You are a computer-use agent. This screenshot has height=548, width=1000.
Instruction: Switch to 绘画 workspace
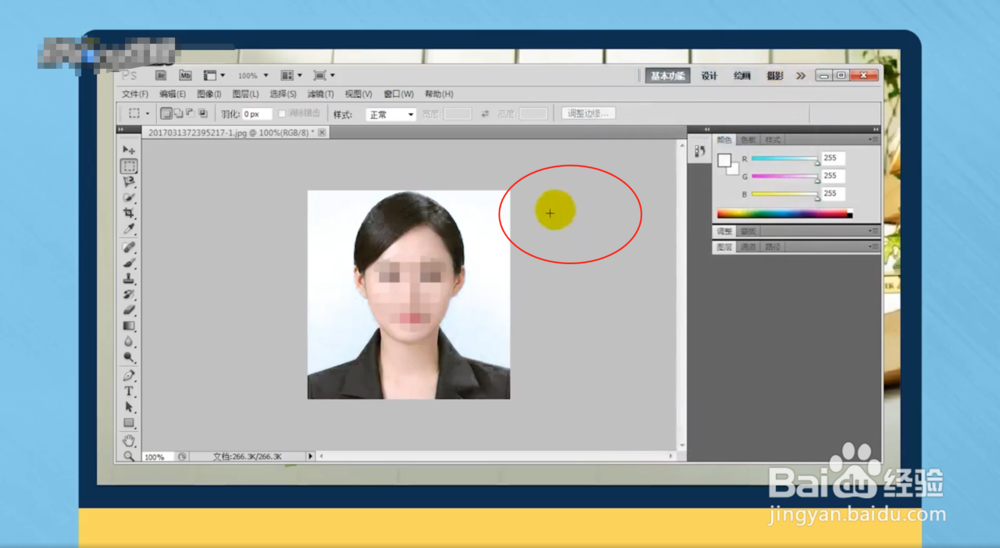pos(742,76)
